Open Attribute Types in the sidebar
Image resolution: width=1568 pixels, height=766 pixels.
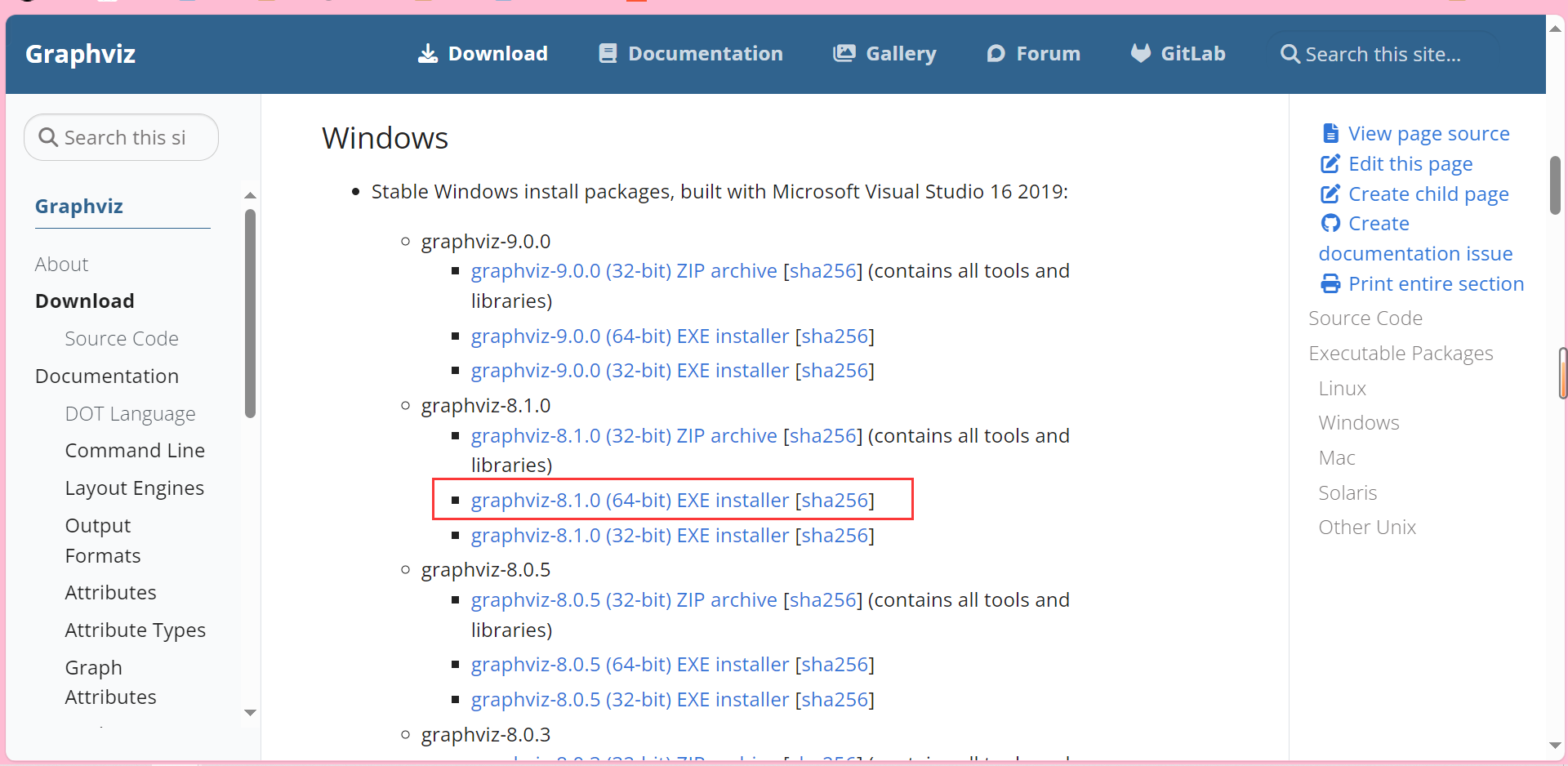[x=136, y=630]
